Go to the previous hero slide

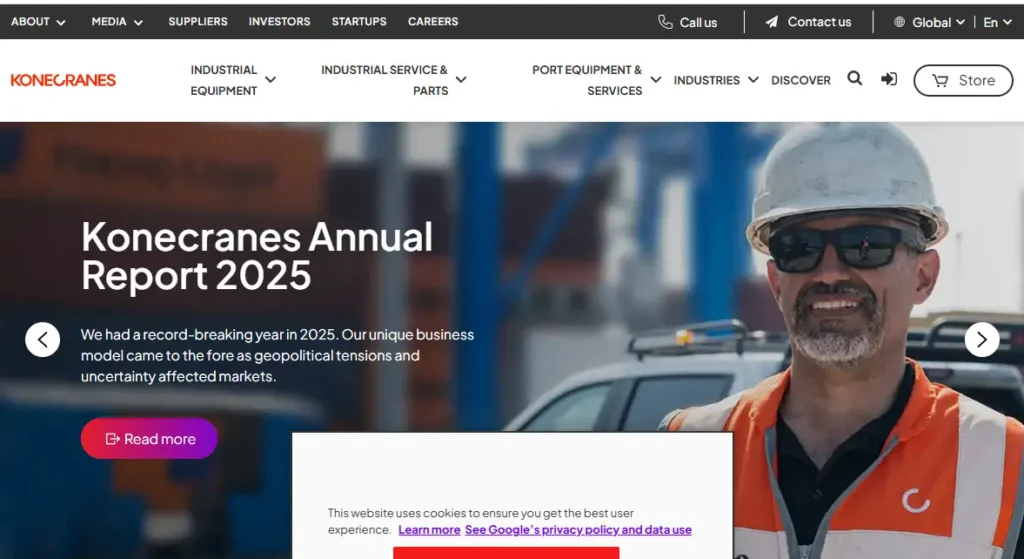42,340
